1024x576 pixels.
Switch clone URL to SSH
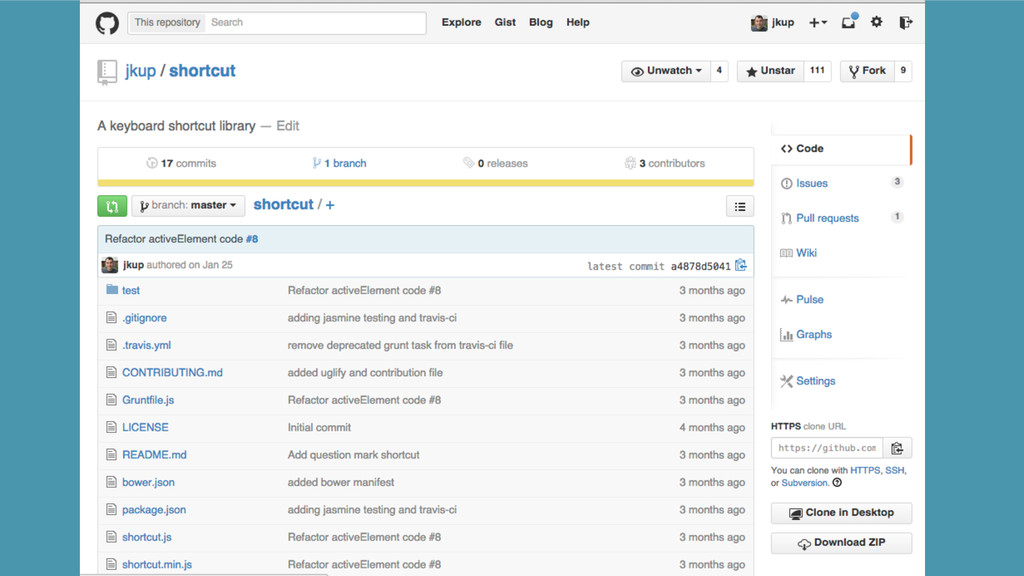tap(895, 470)
